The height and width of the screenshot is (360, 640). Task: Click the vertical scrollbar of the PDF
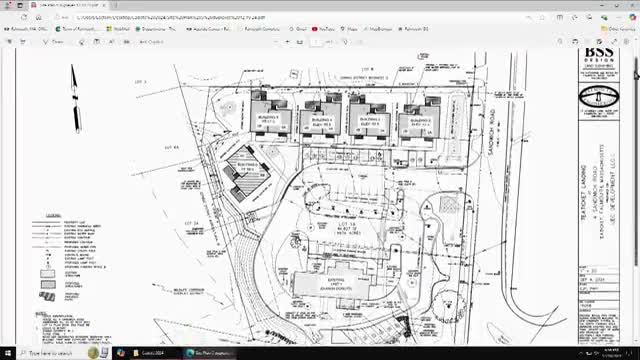(636, 163)
